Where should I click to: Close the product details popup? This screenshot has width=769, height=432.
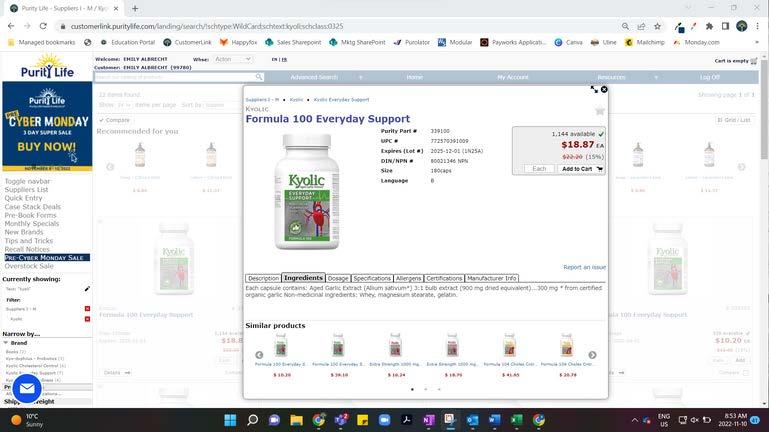[x=604, y=89]
